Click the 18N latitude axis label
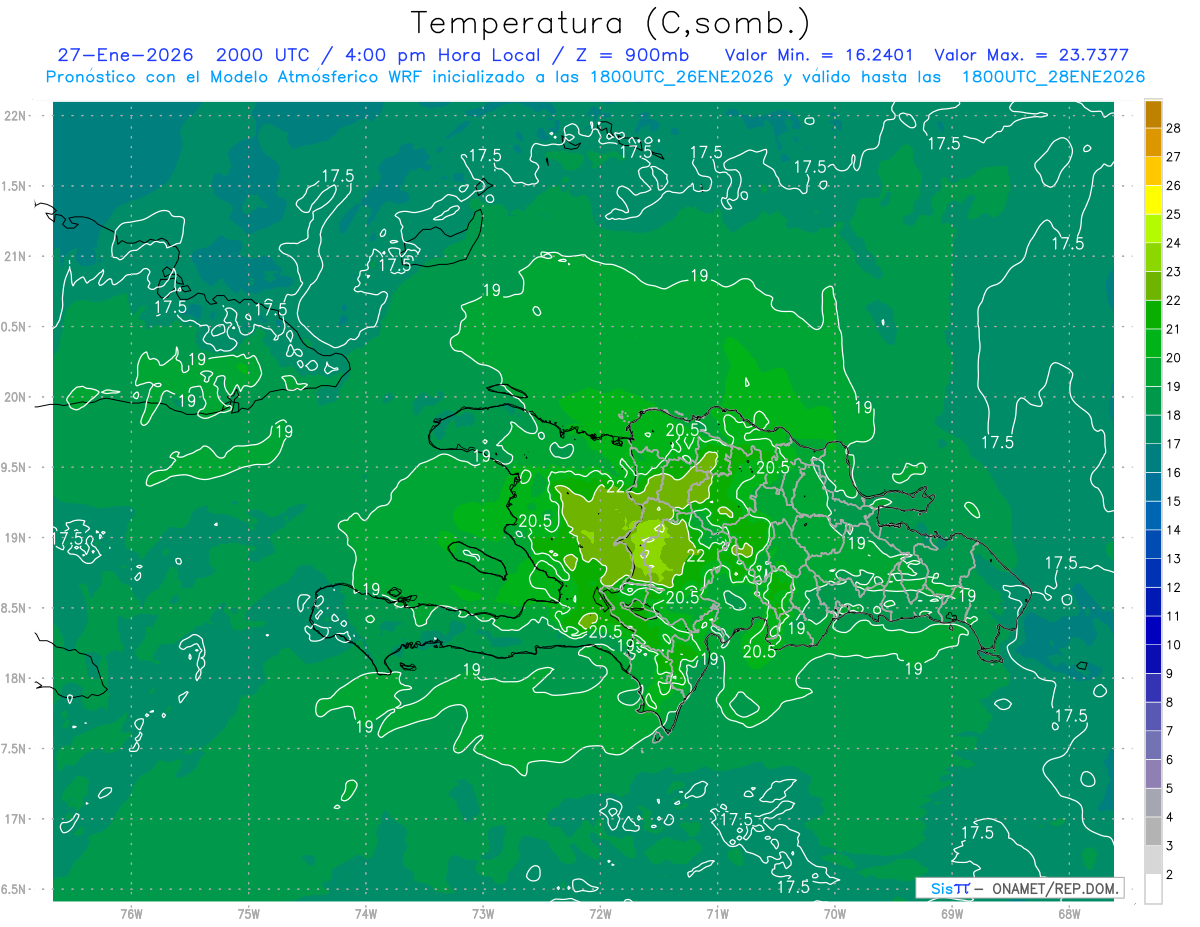The height and width of the screenshot is (927, 1200). (x=15, y=678)
